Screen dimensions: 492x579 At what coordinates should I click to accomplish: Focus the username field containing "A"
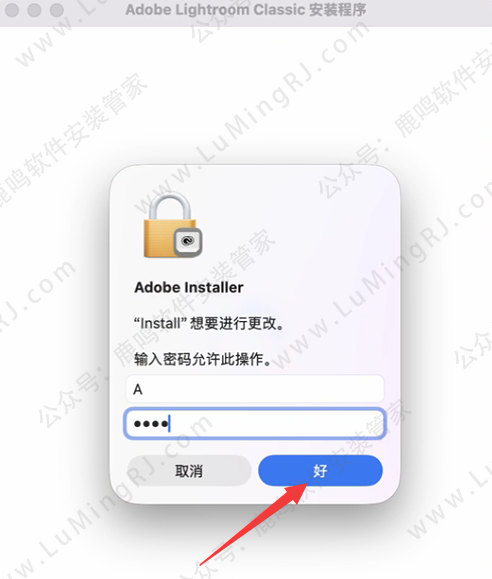pos(255,389)
